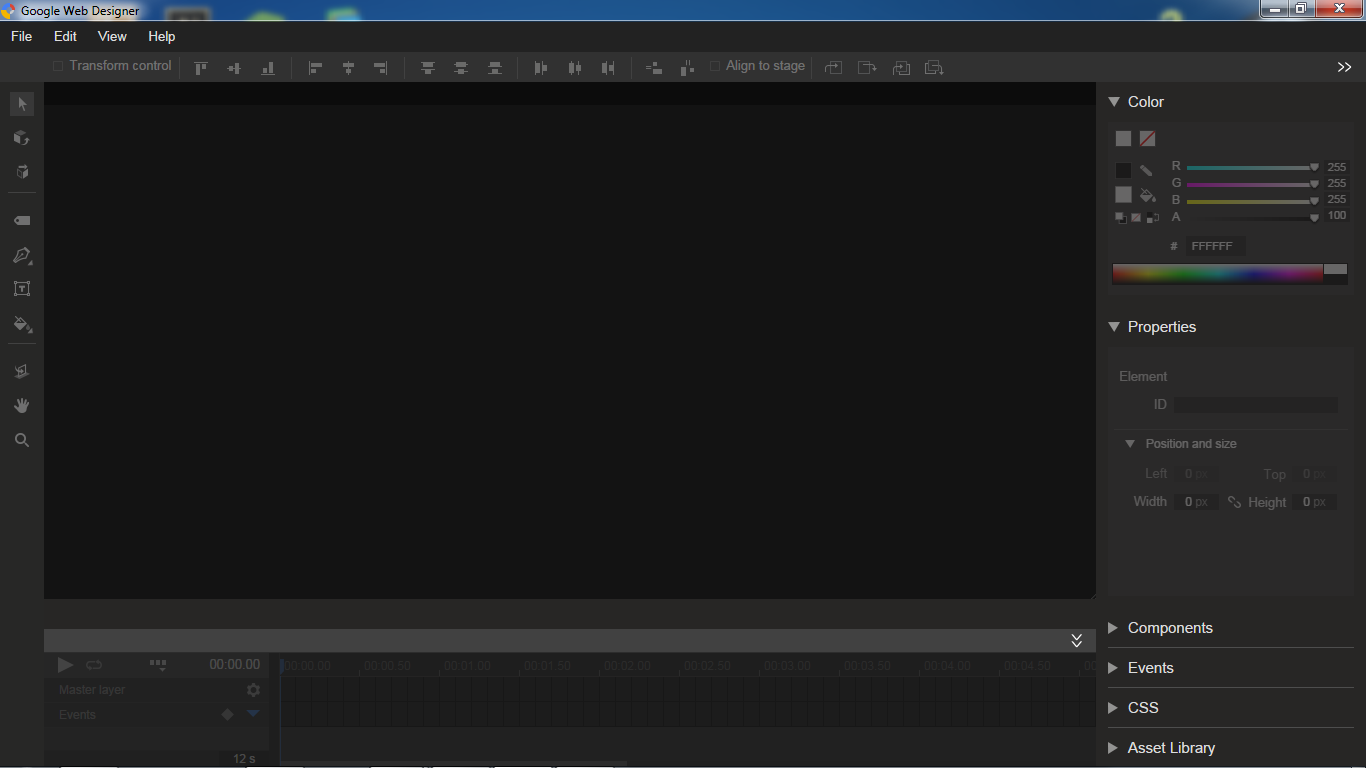Enable the Transform control checkbox
This screenshot has height=768, width=1366.
tap(56, 66)
